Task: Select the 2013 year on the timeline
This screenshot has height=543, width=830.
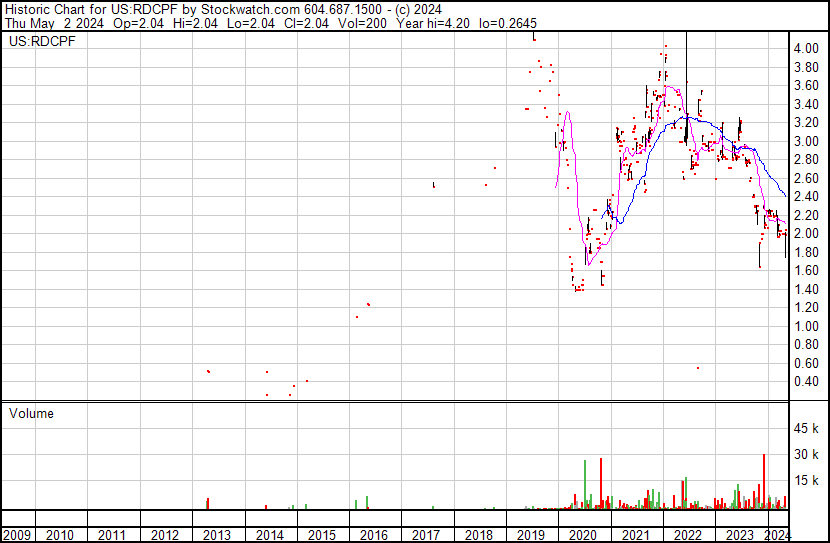Action: (x=217, y=535)
